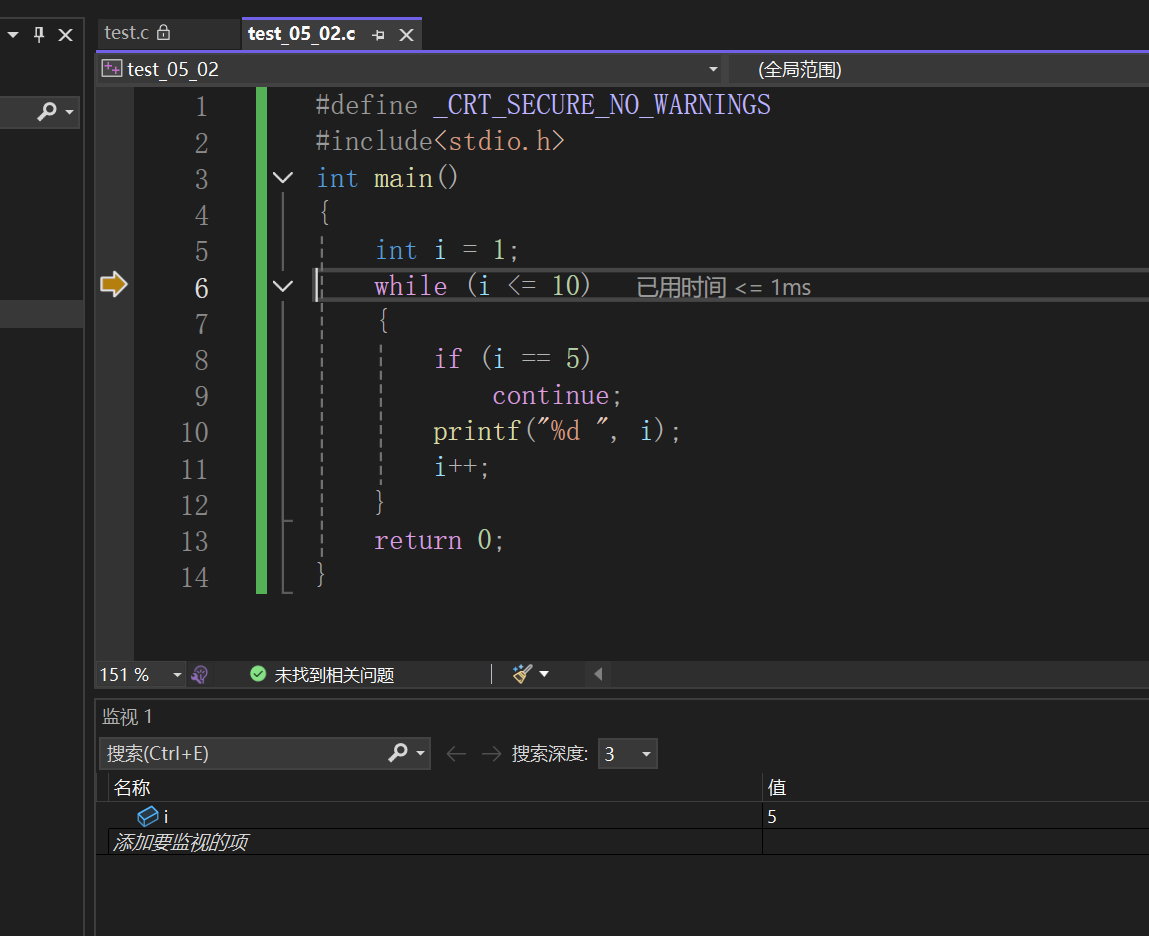Image resolution: width=1149 pixels, height=936 pixels.
Task: Click the 名称 column header
Action: 132,787
